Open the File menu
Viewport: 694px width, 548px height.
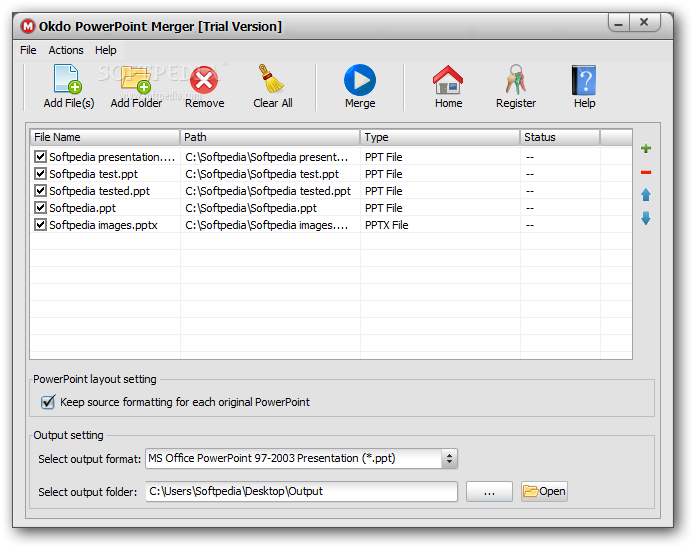click(x=28, y=50)
